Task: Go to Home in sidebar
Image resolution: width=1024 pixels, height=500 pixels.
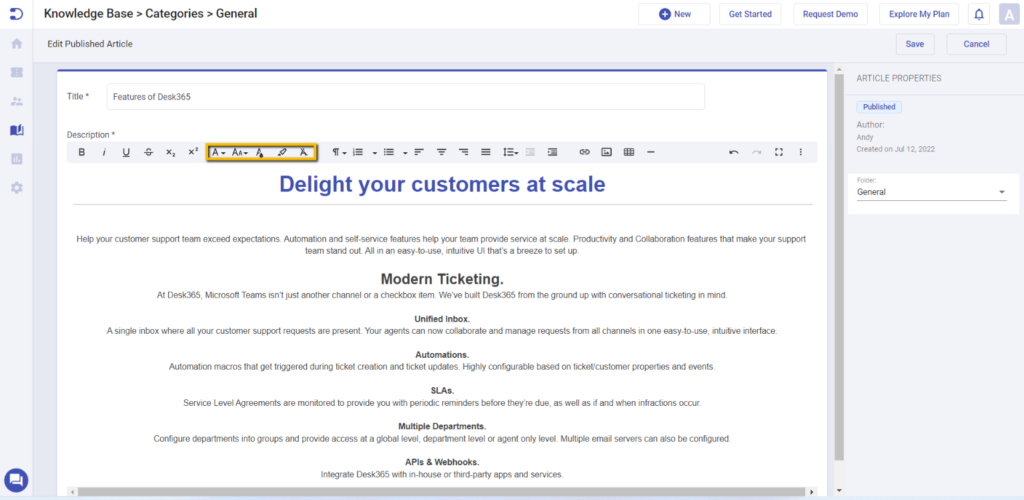Action: [x=16, y=44]
